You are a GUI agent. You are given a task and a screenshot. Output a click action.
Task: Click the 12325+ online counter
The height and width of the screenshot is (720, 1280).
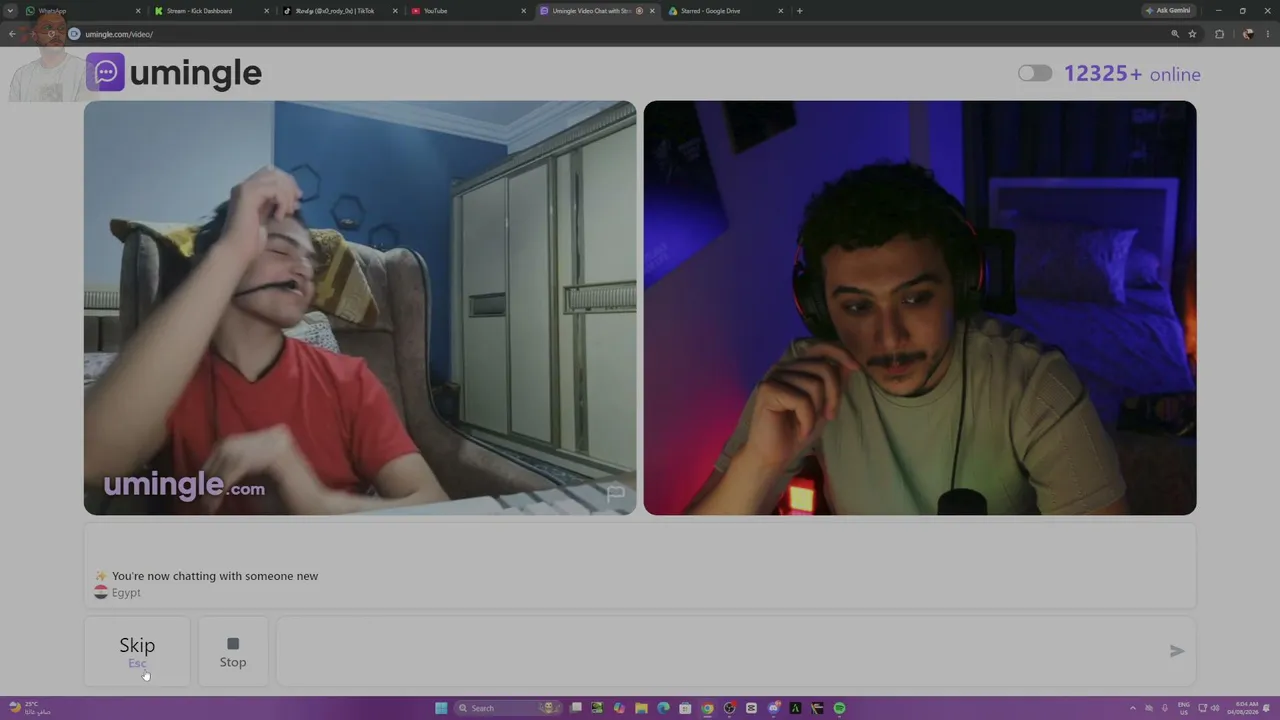(x=1132, y=74)
